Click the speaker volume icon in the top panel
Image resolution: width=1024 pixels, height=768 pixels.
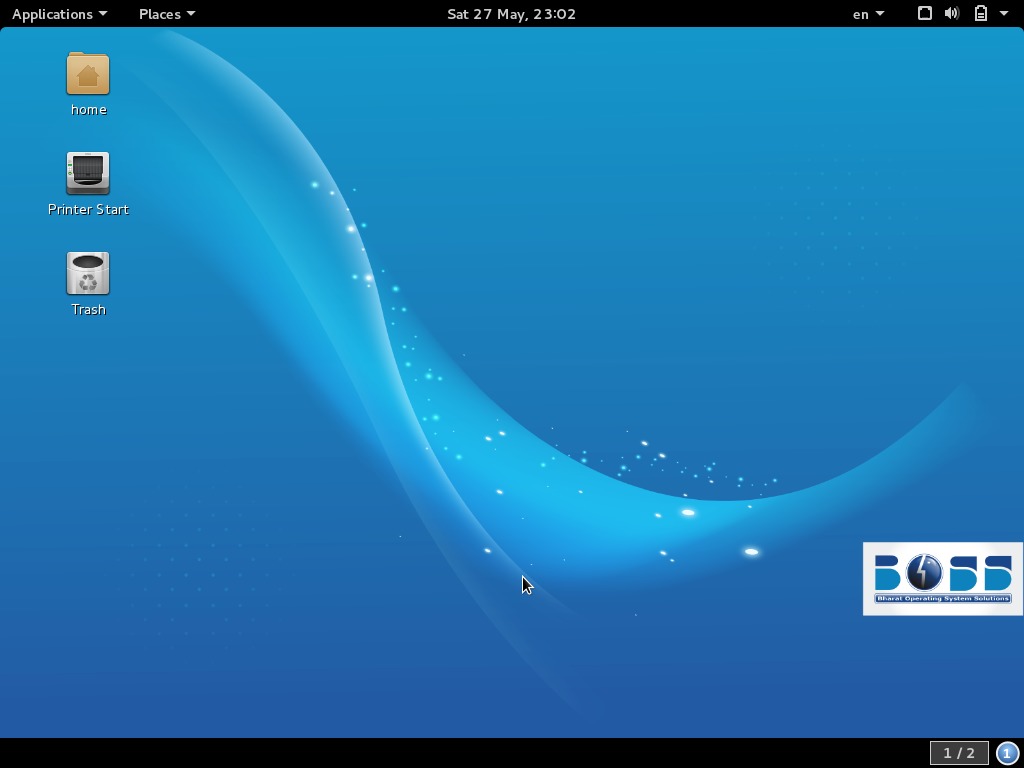[951, 13]
